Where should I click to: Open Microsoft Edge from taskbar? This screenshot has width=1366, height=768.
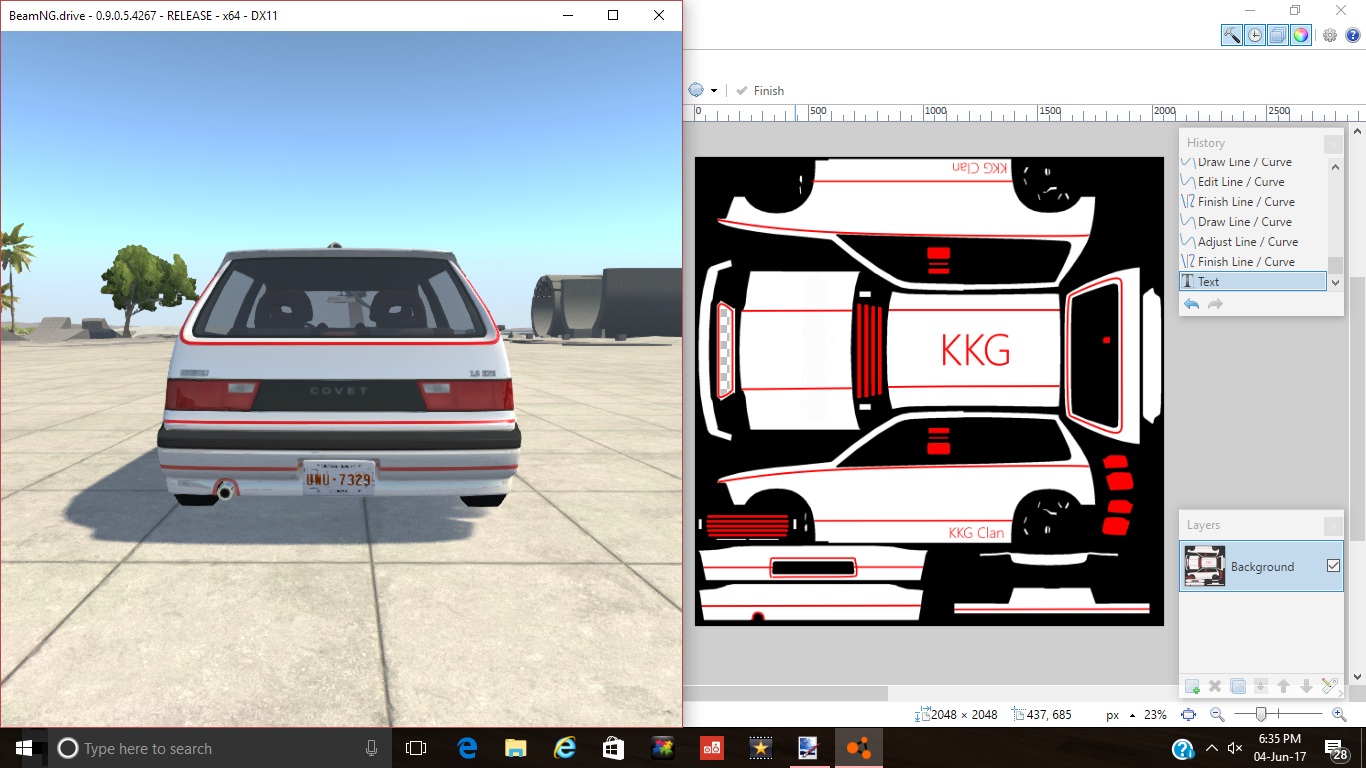(x=467, y=748)
